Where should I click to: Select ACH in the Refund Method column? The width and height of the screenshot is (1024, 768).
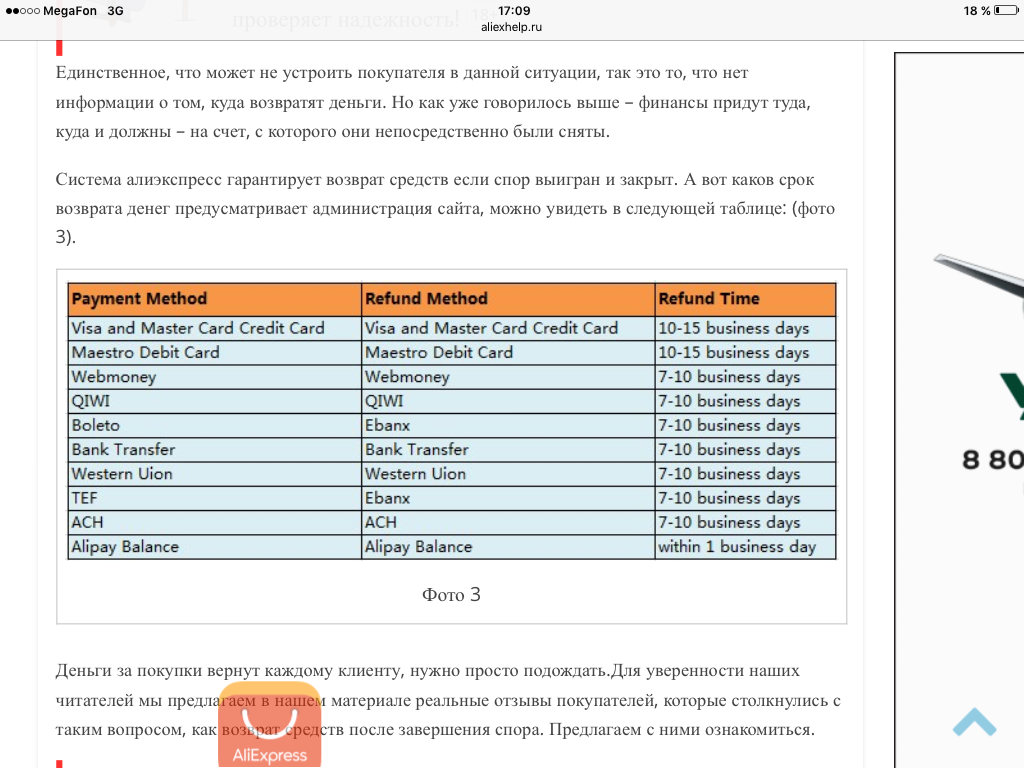click(x=508, y=522)
